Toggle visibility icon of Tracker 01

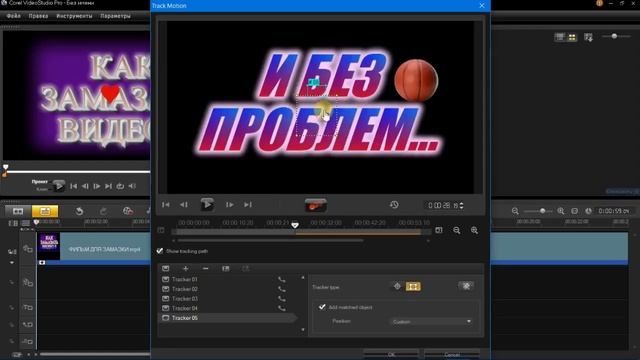coord(165,280)
